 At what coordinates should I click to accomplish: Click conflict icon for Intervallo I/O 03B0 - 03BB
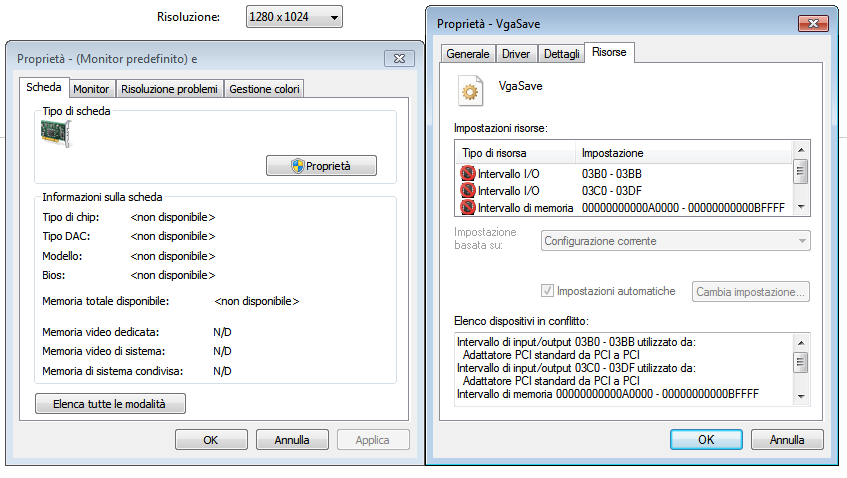tap(468, 173)
